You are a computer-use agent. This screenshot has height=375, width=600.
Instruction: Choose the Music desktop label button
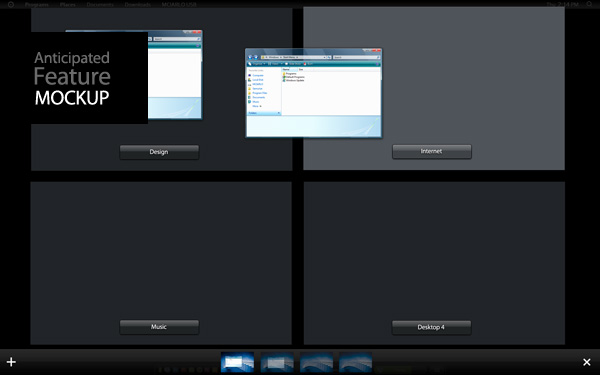159,327
